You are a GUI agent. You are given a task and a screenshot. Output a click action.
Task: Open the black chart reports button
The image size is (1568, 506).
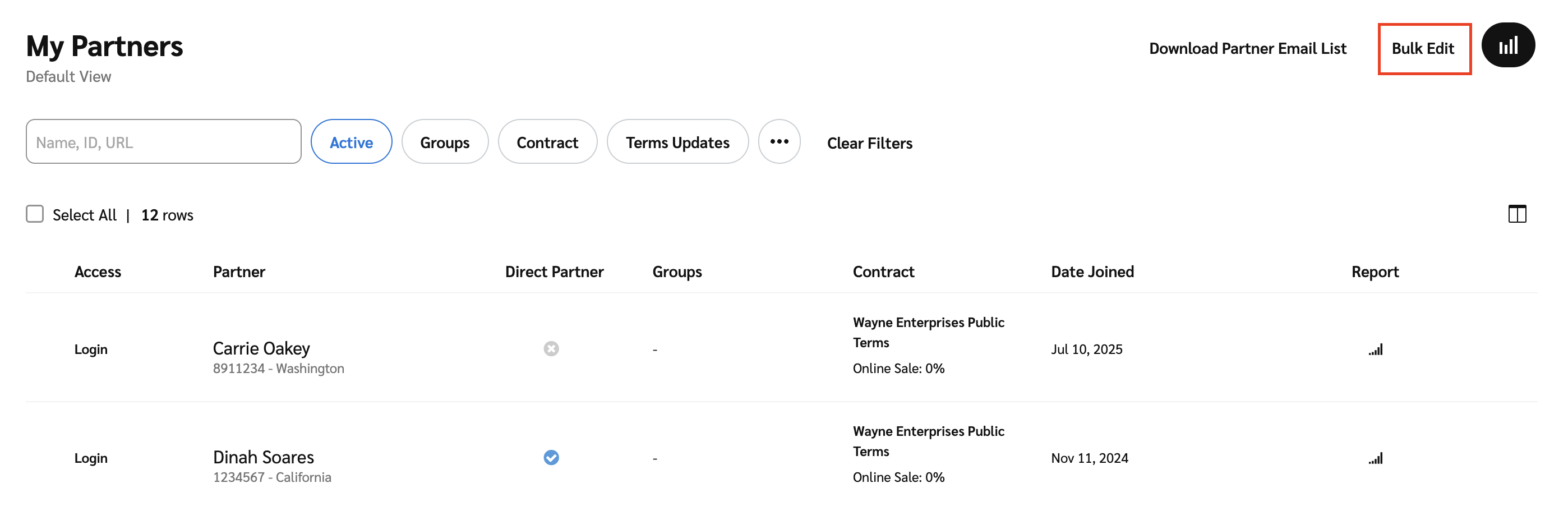click(1507, 45)
